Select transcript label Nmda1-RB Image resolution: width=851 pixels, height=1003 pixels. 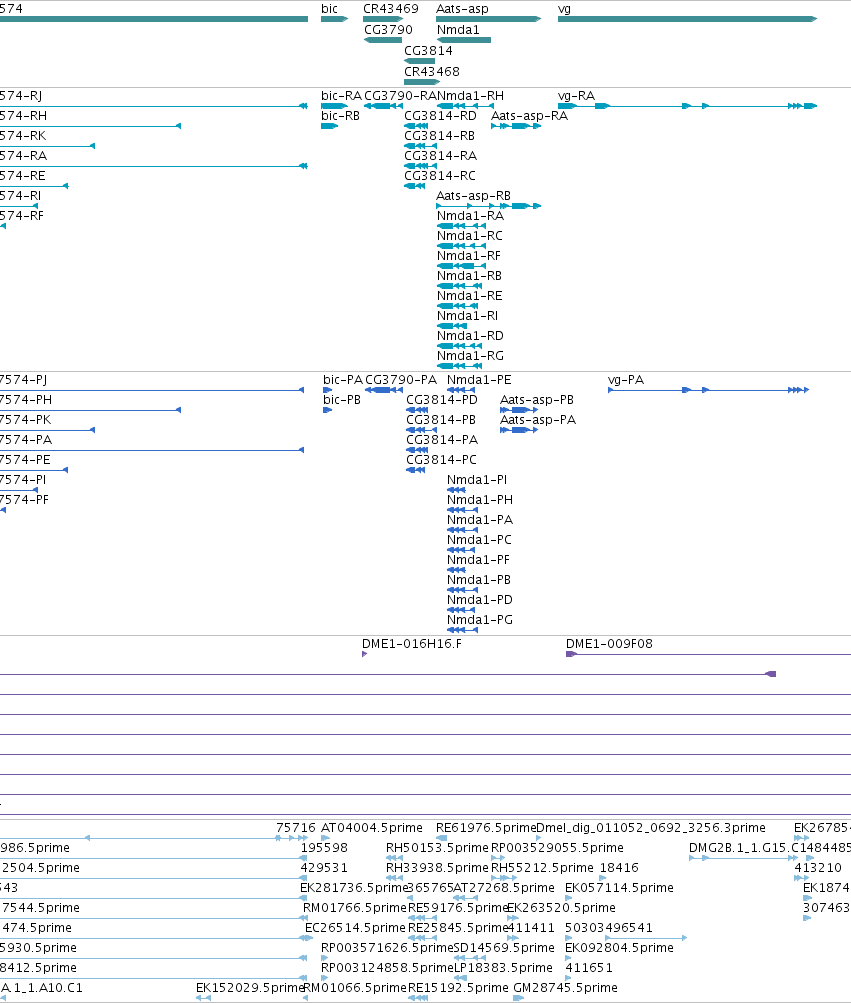(x=470, y=276)
